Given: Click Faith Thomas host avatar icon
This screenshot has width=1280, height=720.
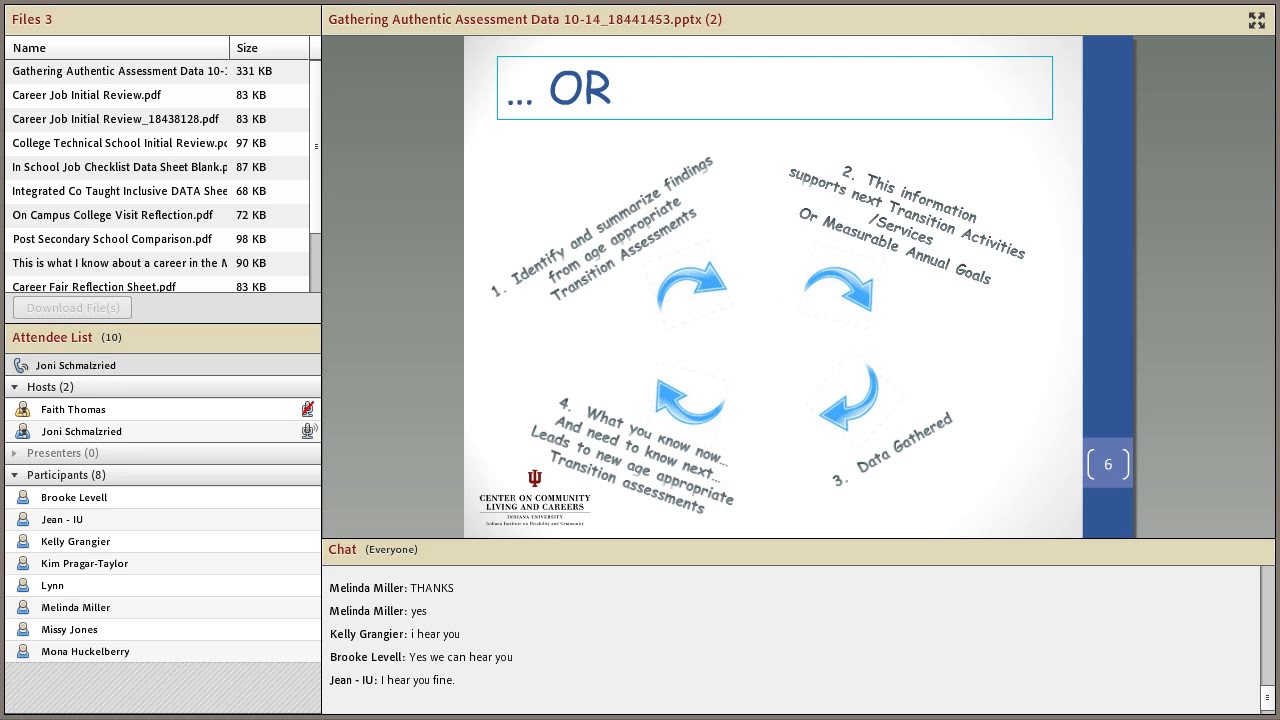Looking at the screenshot, I should [23, 409].
